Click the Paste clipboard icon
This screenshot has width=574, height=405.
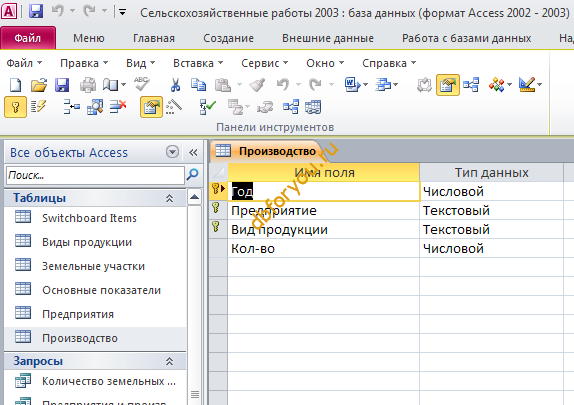(x=223, y=85)
